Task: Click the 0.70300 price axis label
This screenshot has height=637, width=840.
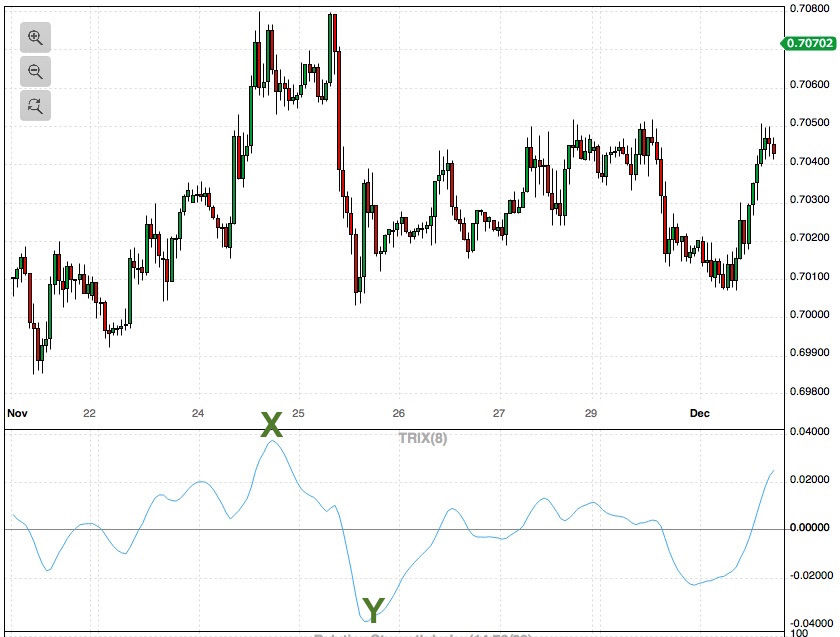Action: click(809, 199)
